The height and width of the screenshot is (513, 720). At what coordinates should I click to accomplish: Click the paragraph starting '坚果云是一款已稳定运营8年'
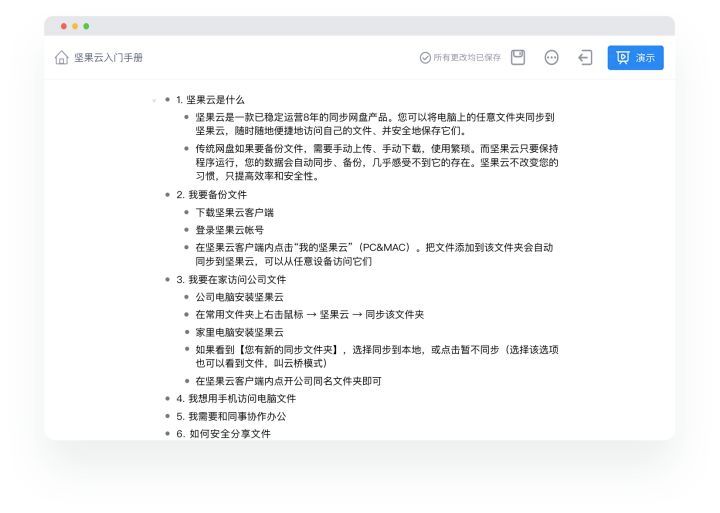coord(375,124)
